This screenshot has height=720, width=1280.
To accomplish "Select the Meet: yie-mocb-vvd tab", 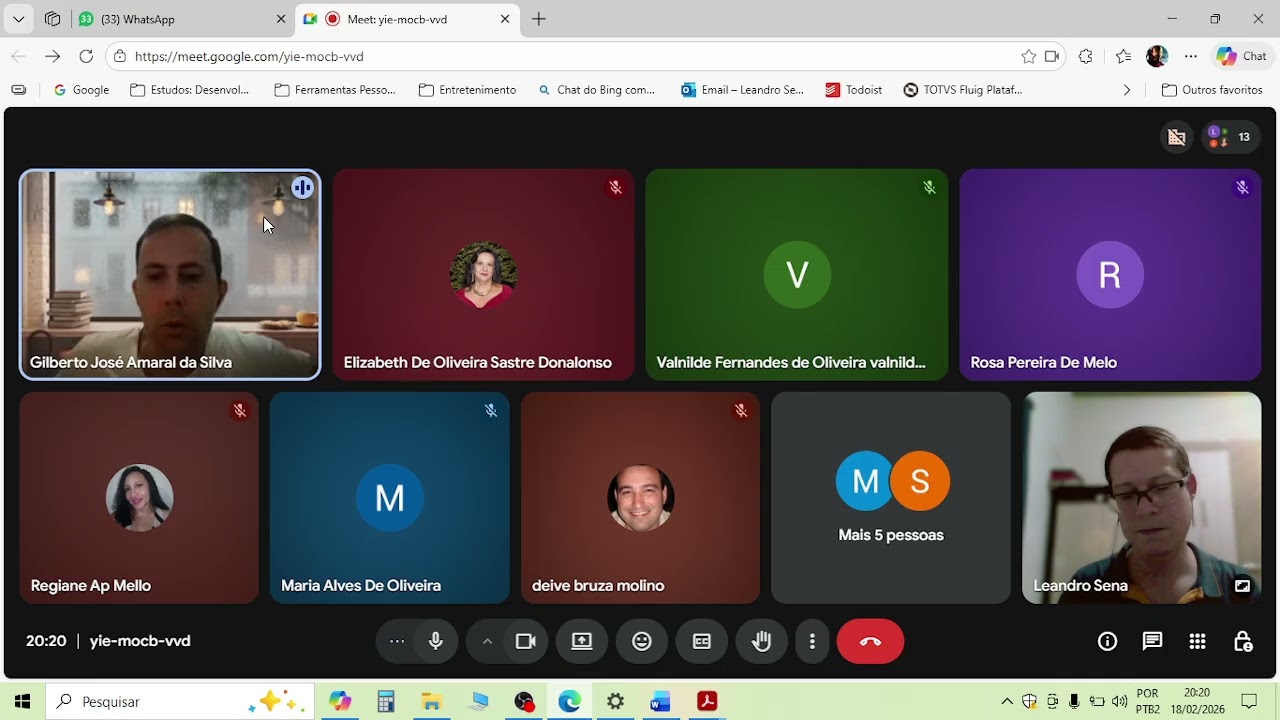I will point(408,19).
